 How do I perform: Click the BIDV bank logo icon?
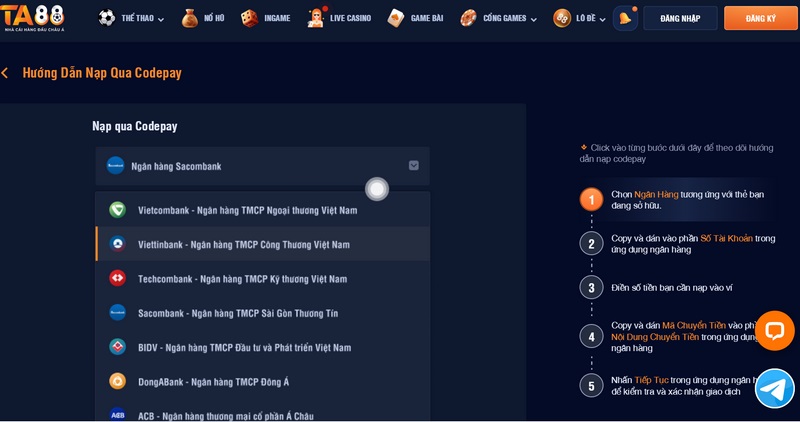pyautogui.click(x=117, y=347)
